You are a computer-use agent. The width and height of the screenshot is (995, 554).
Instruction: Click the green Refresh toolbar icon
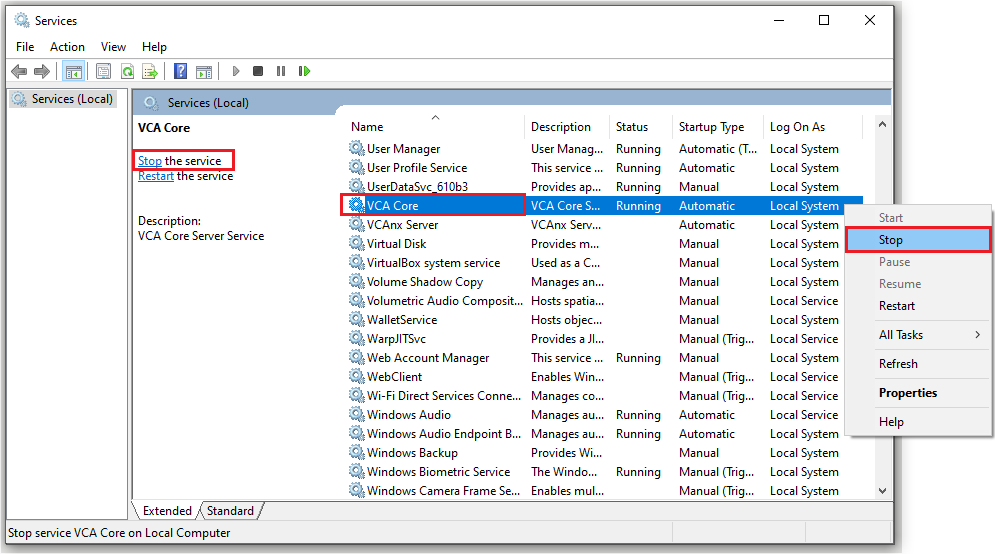(x=127, y=71)
